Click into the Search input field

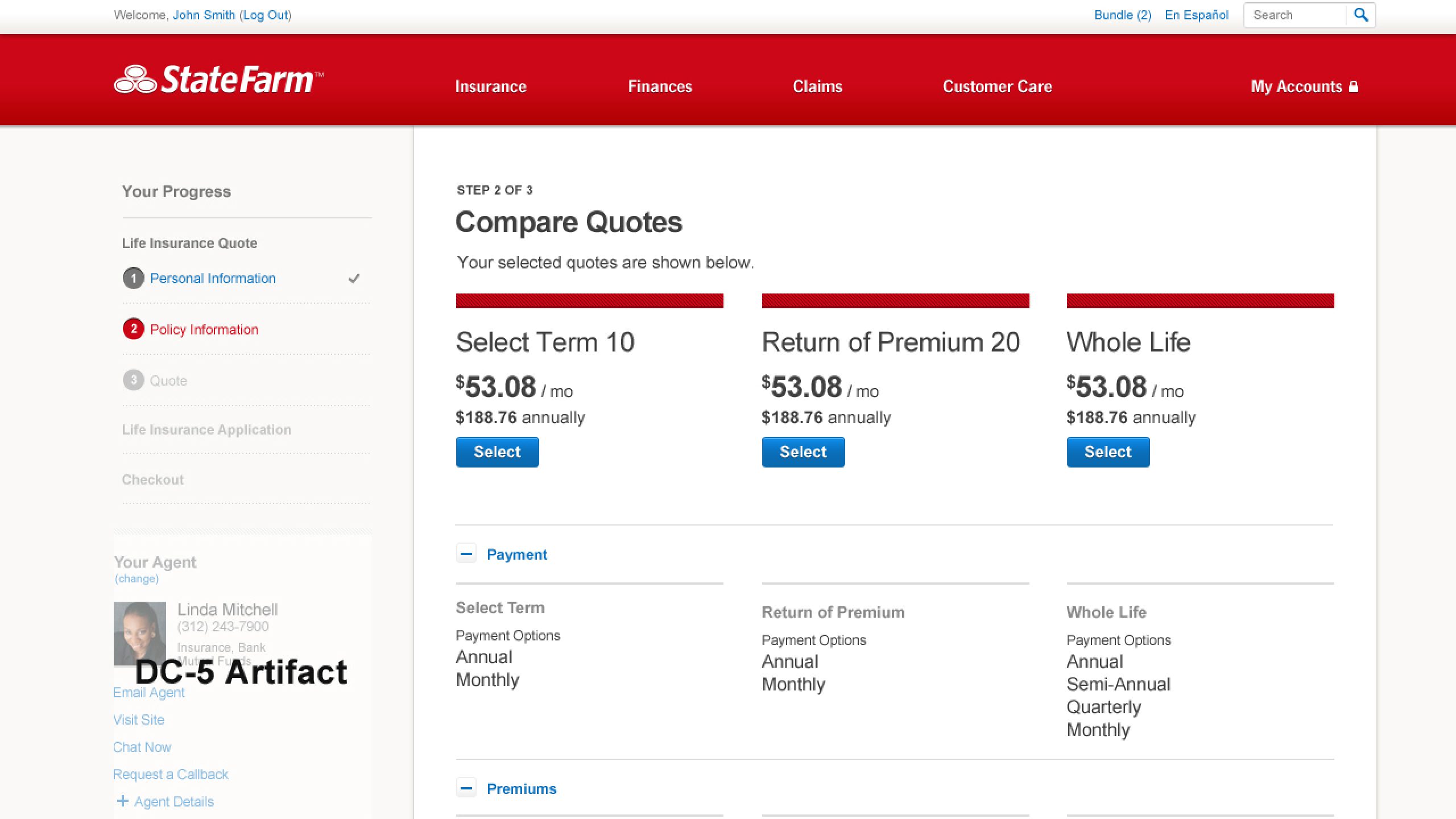pos(1294,15)
